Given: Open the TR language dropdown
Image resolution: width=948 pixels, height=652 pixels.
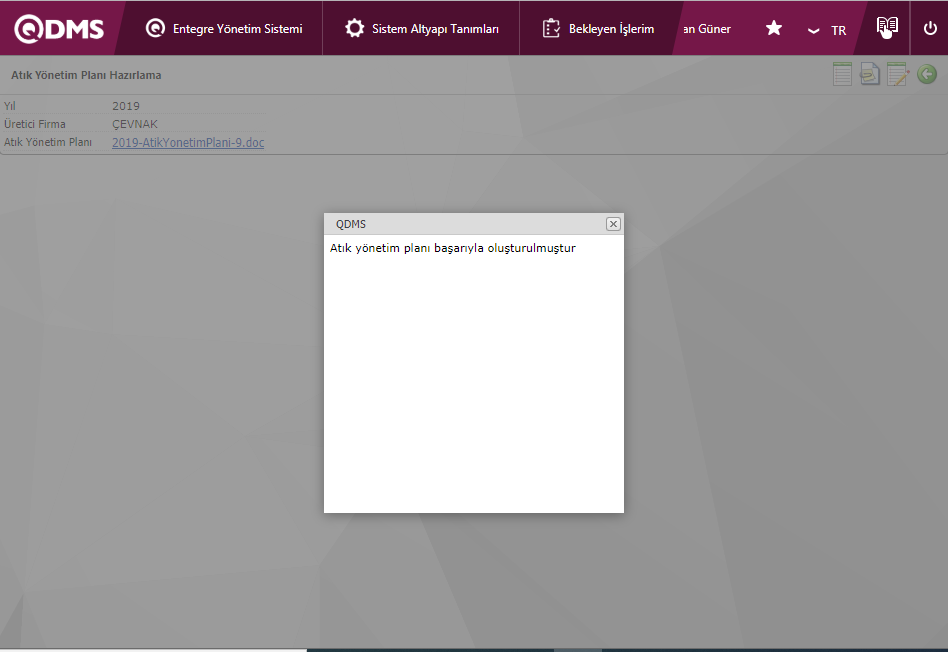Looking at the screenshot, I should click(x=826, y=30).
